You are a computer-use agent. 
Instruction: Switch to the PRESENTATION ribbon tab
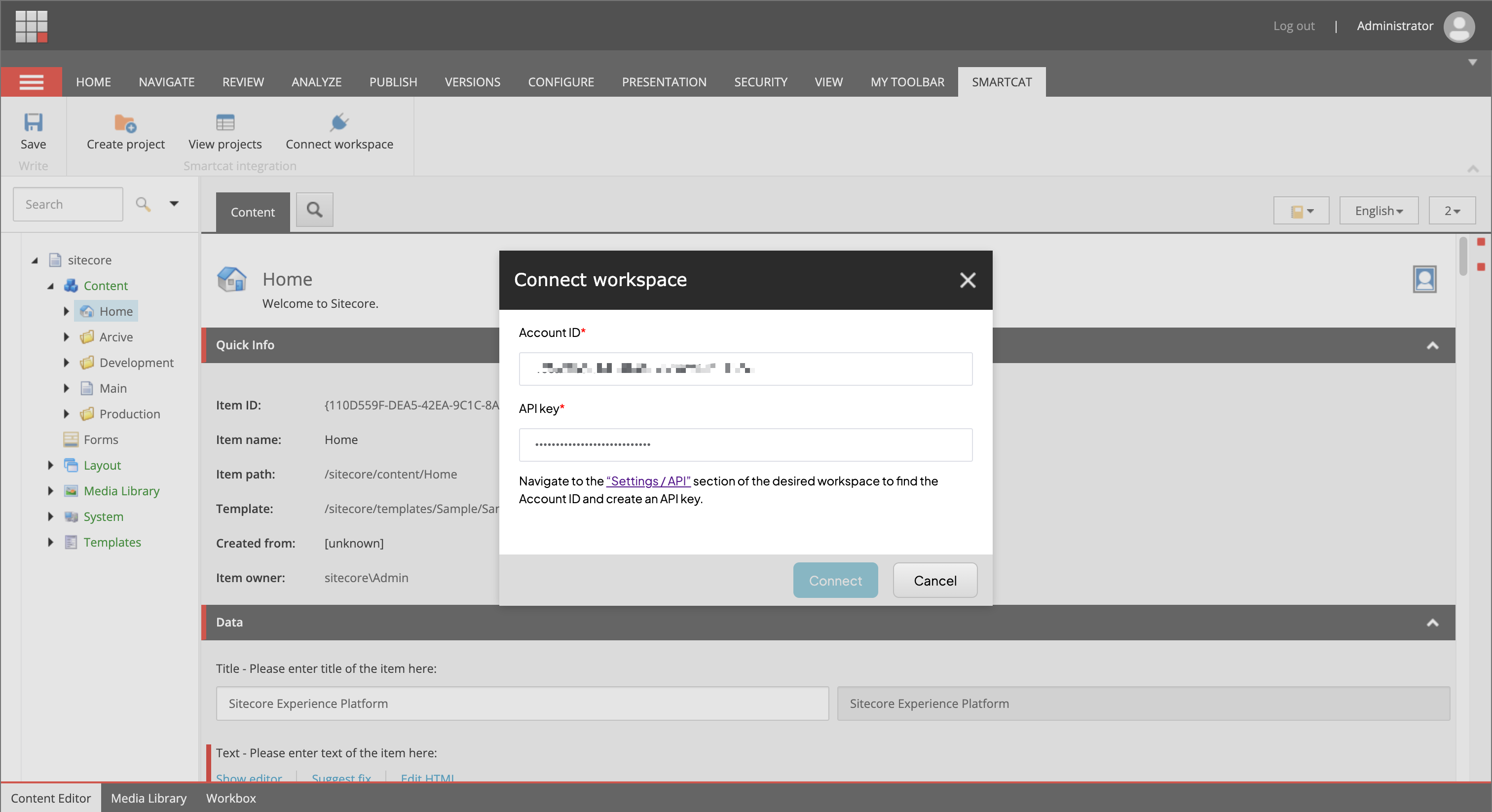(664, 82)
